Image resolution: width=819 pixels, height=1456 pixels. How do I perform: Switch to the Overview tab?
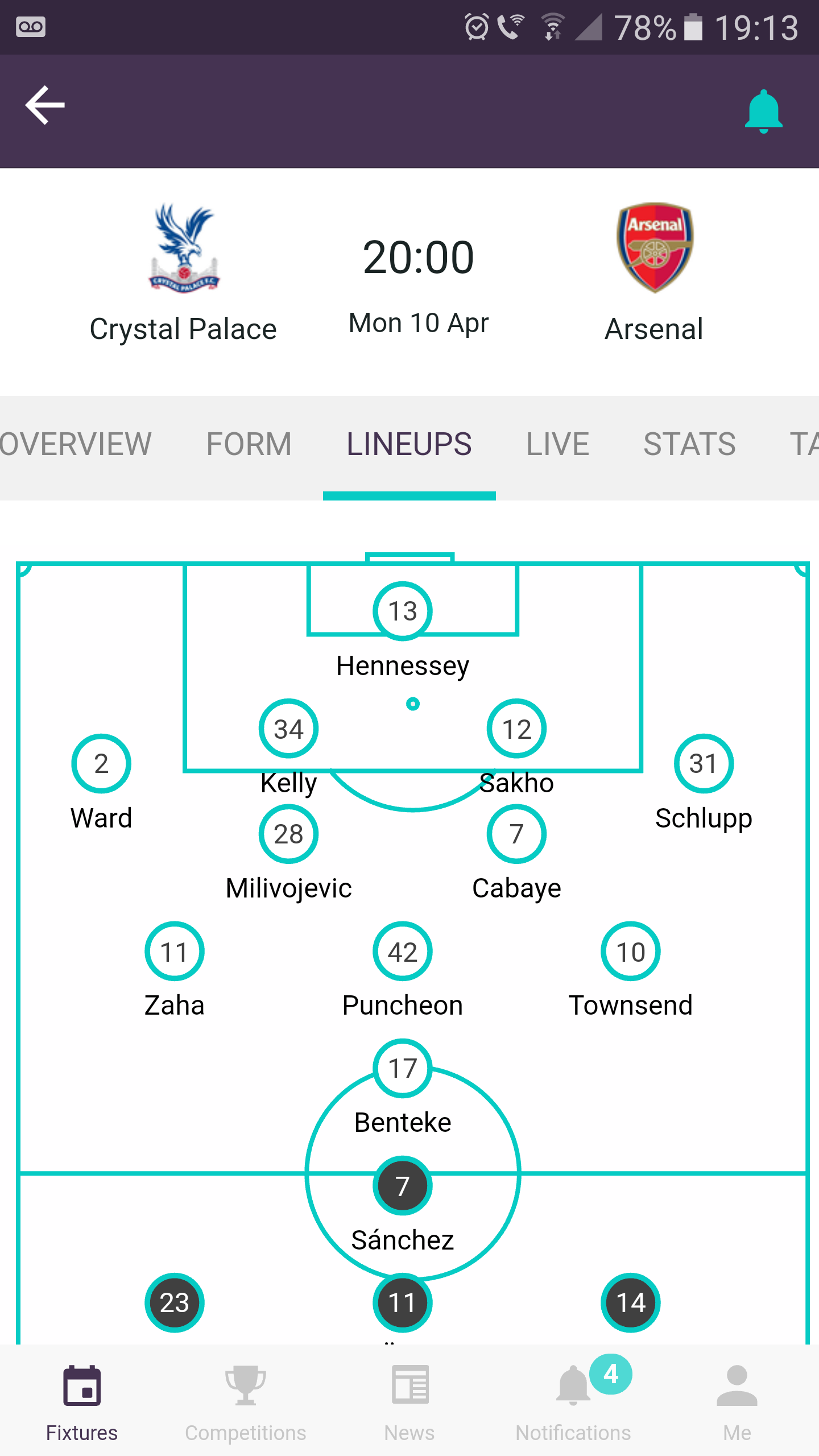click(76, 444)
